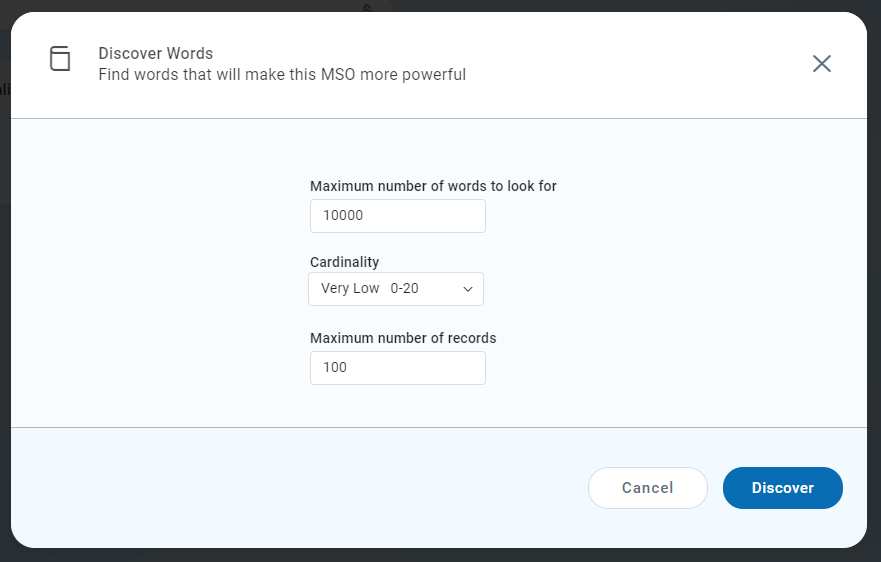Click the dimmed backdrop above the dialog
The height and width of the screenshot is (562, 881).
pos(200,5)
